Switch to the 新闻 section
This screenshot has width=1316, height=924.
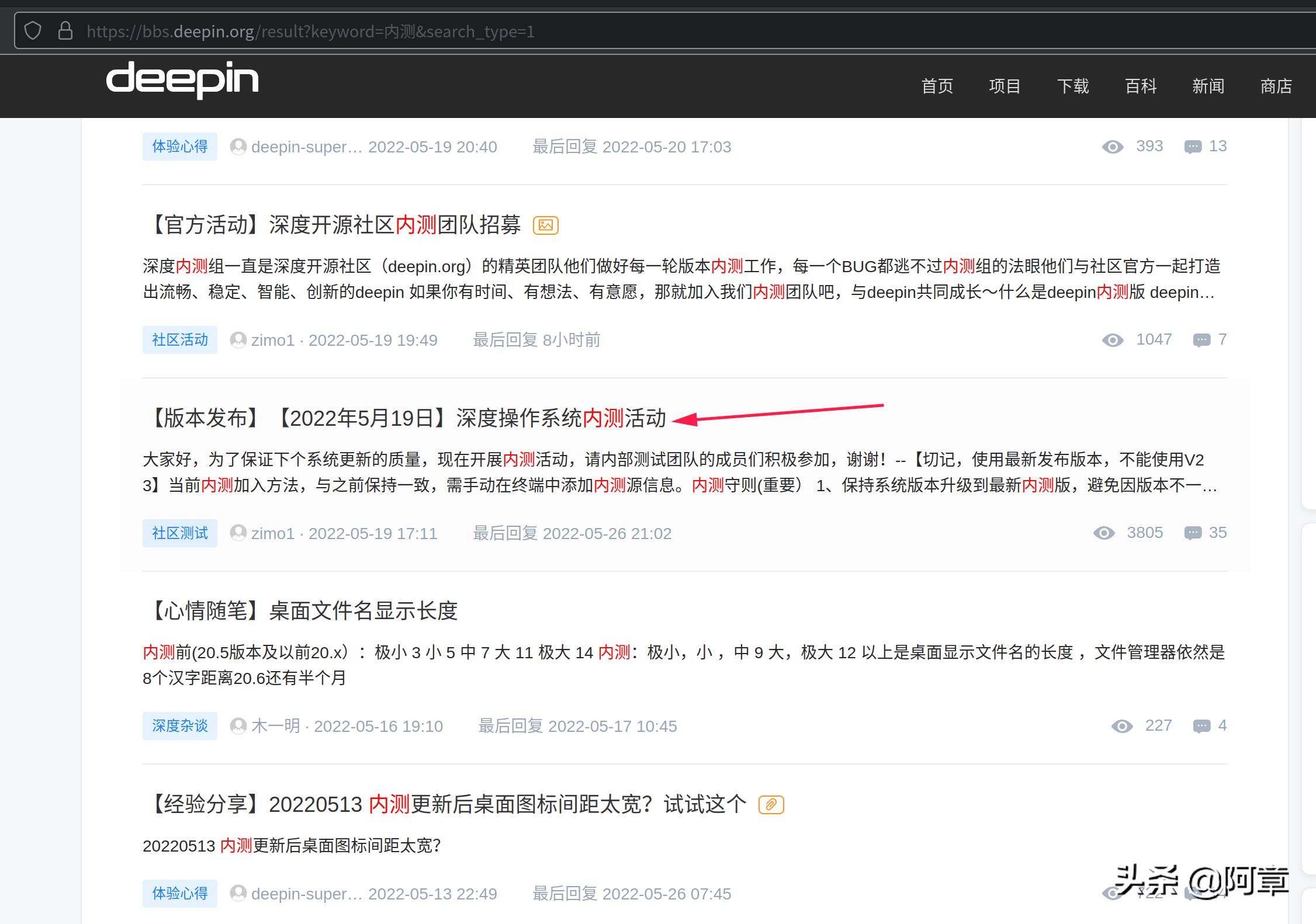click(x=1208, y=86)
